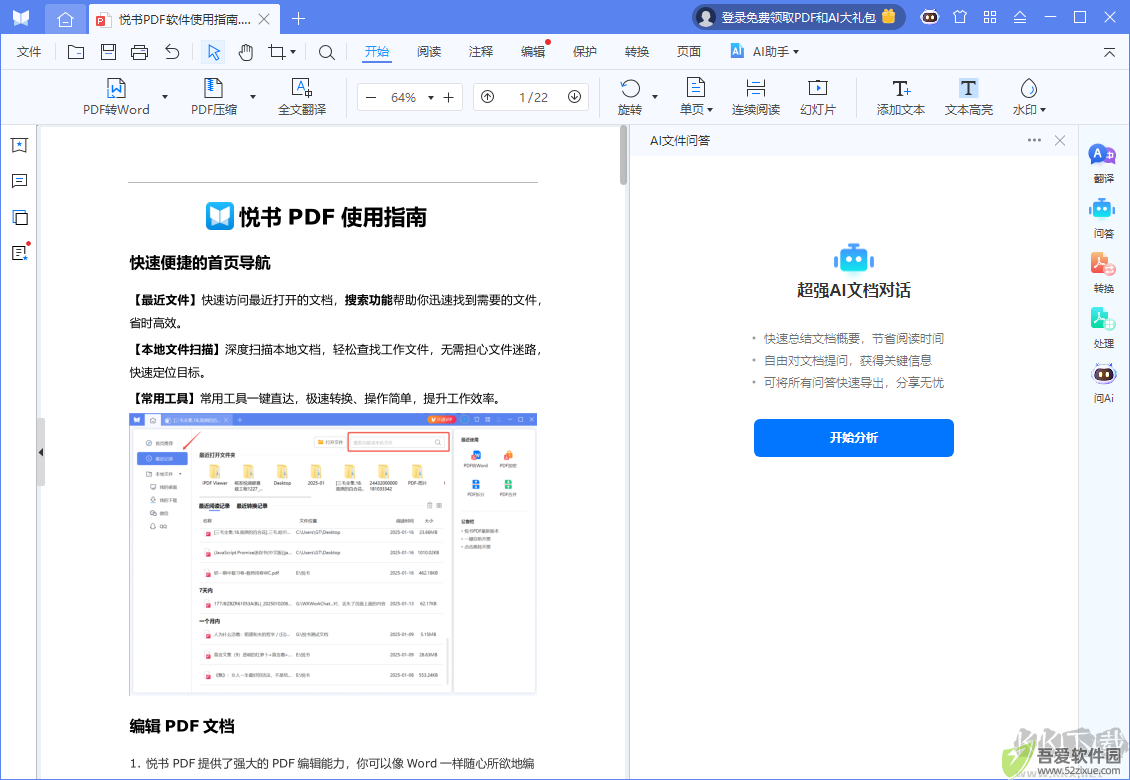The image size is (1130, 780).
Task: Open the starred notes panel icon
Action: click(19, 253)
